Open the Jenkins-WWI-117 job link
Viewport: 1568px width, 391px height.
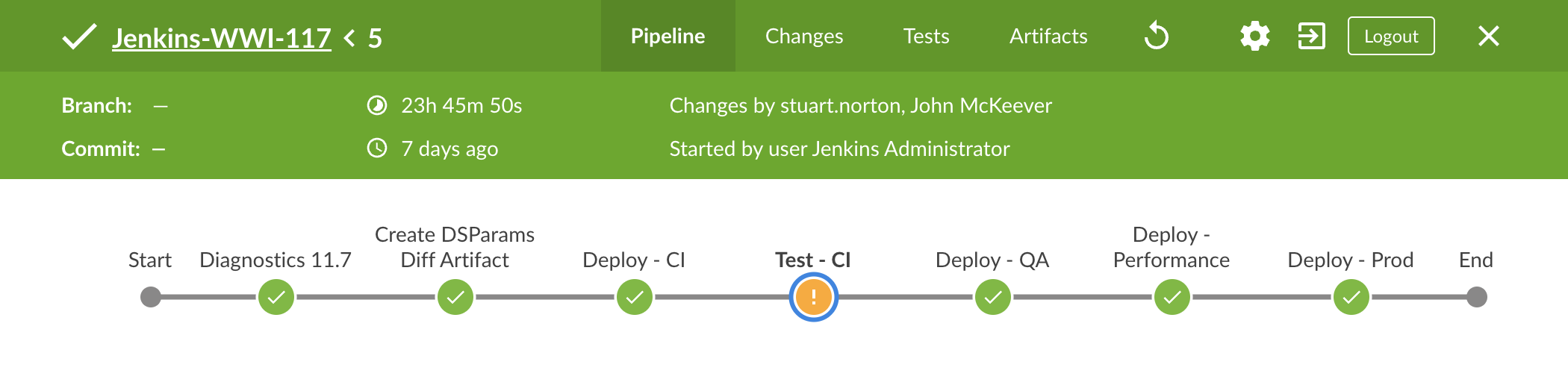tap(221, 38)
